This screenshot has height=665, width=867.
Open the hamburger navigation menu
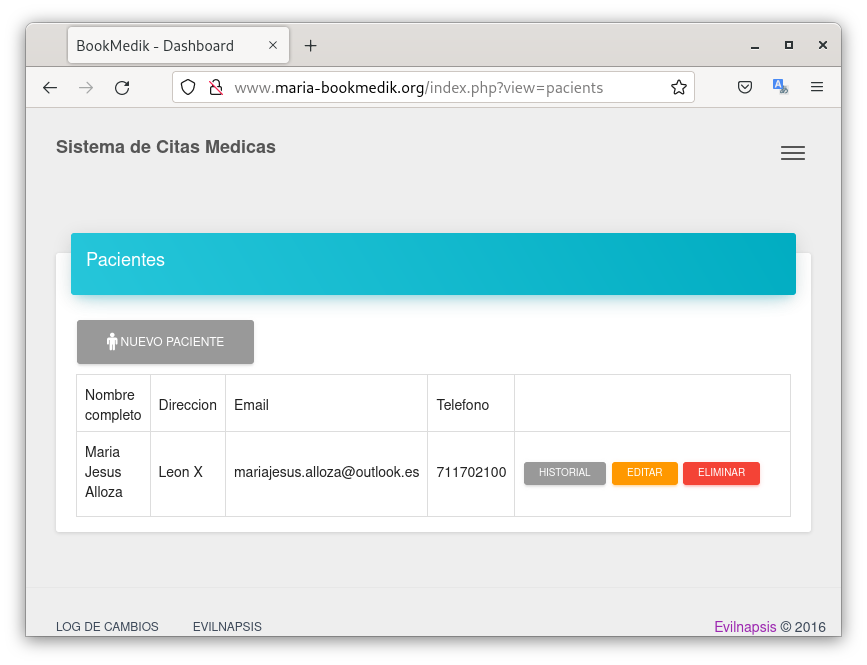click(x=792, y=153)
